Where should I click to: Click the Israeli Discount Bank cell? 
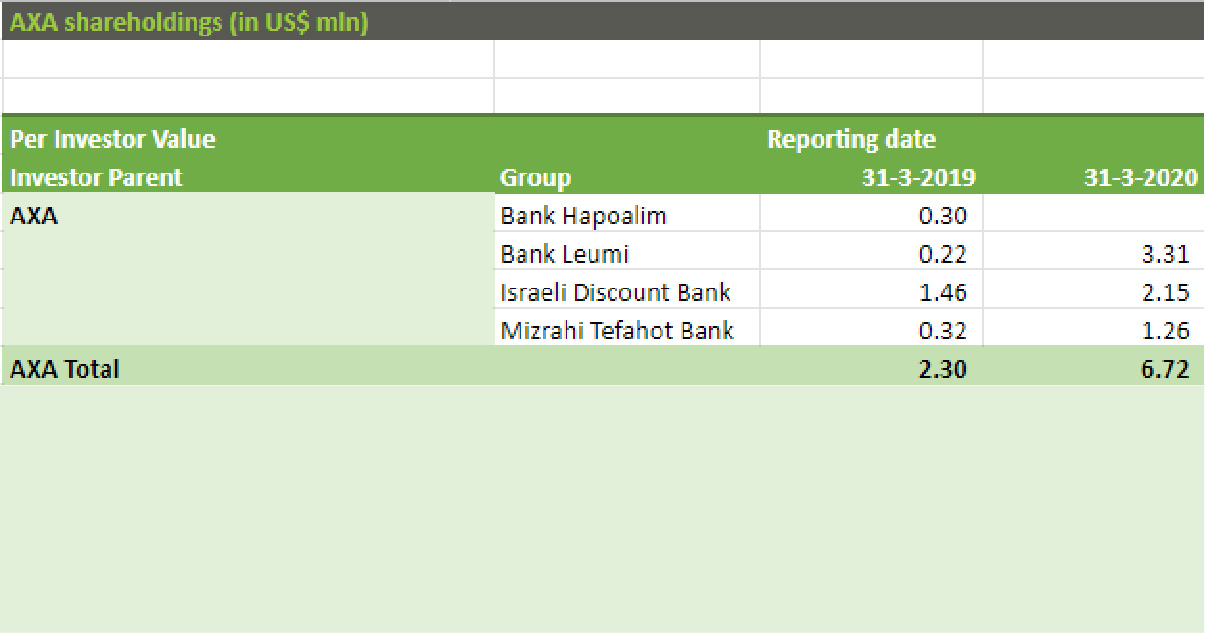point(627,291)
